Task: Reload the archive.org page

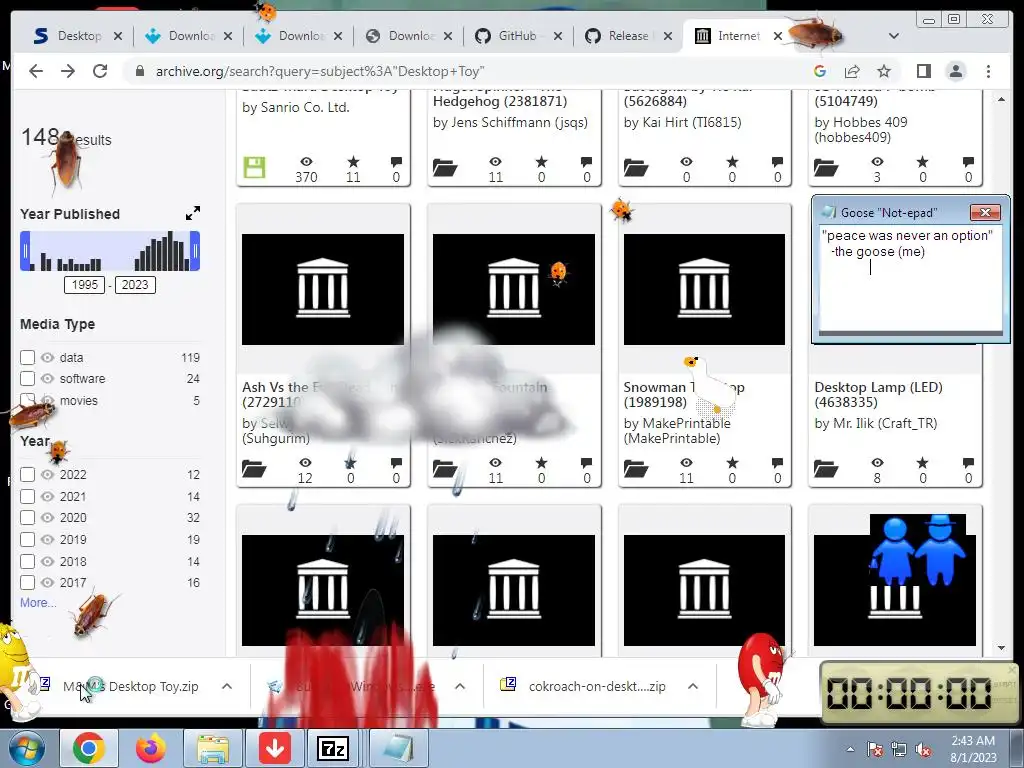Action: tap(100, 71)
